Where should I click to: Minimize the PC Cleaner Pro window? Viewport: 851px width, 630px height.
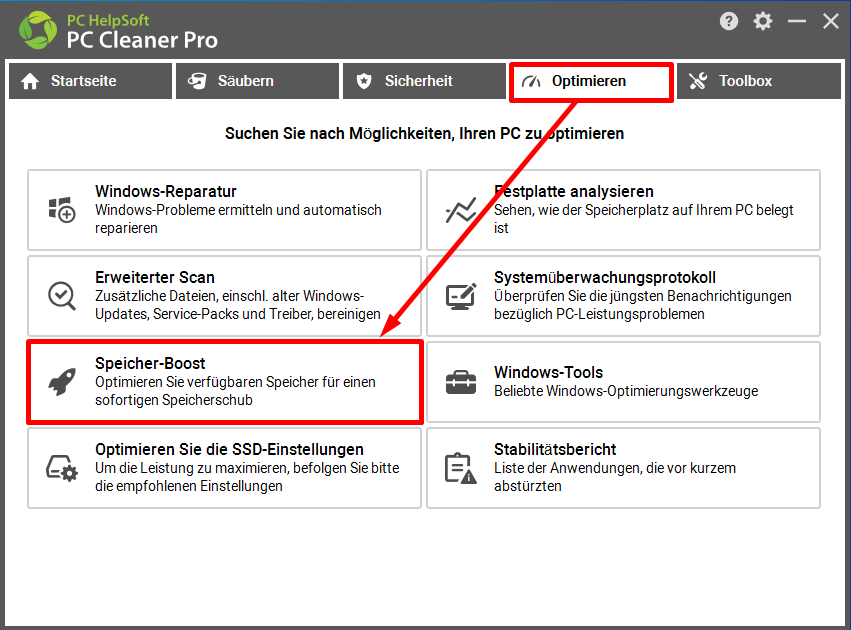[797, 21]
